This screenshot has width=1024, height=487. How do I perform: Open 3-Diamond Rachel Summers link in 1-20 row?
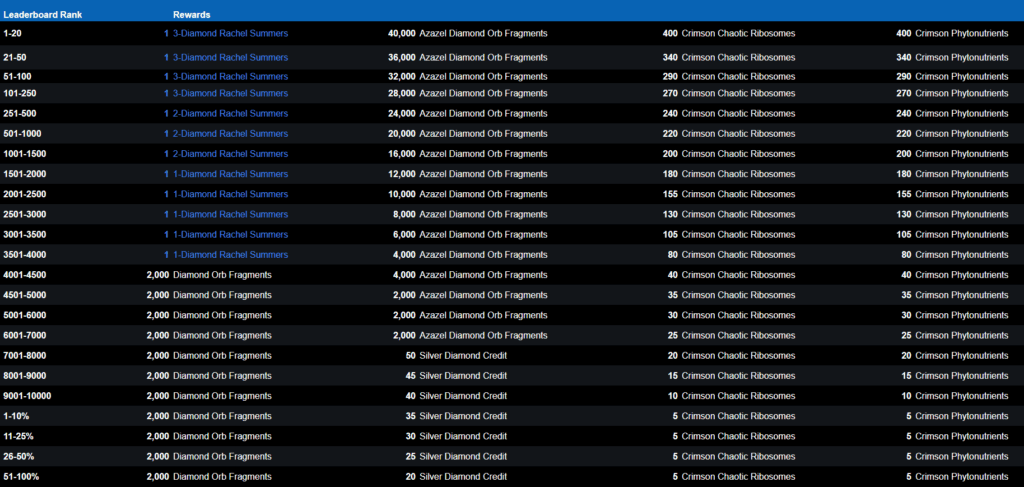[x=230, y=33]
